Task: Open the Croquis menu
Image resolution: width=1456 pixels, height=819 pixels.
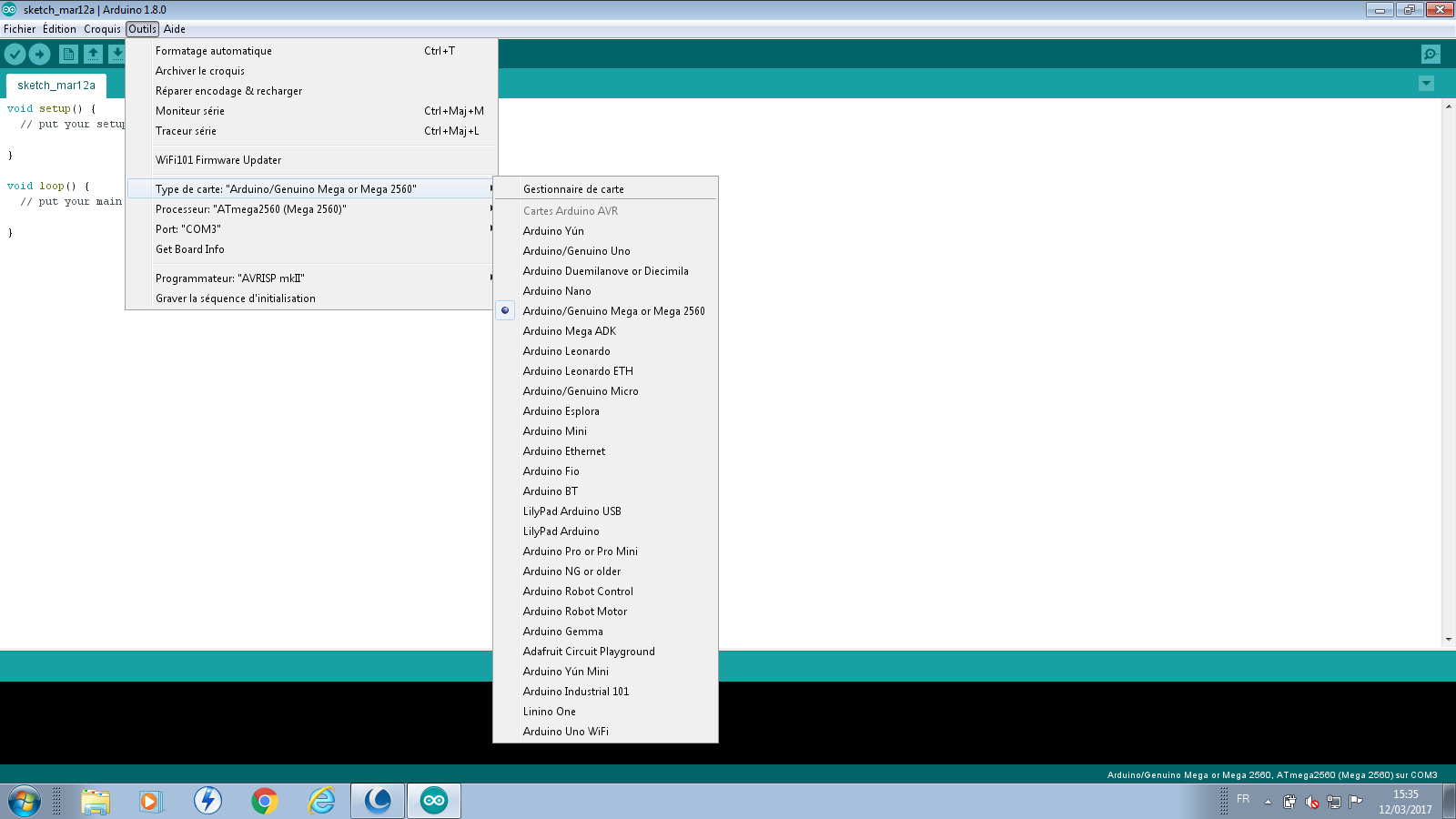Action: coord(102,29)
